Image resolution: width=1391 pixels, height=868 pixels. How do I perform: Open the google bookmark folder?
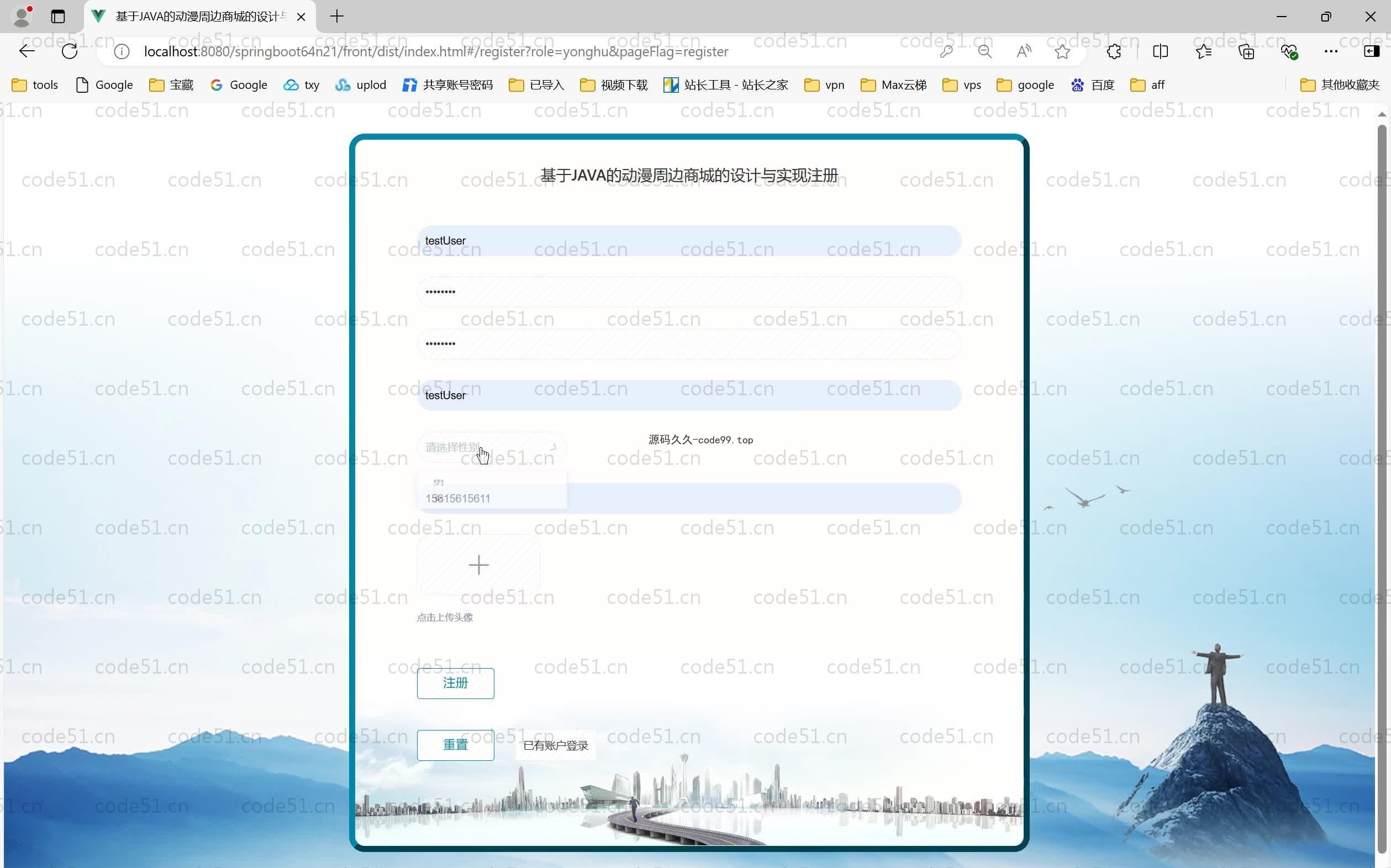point(1026,85)
